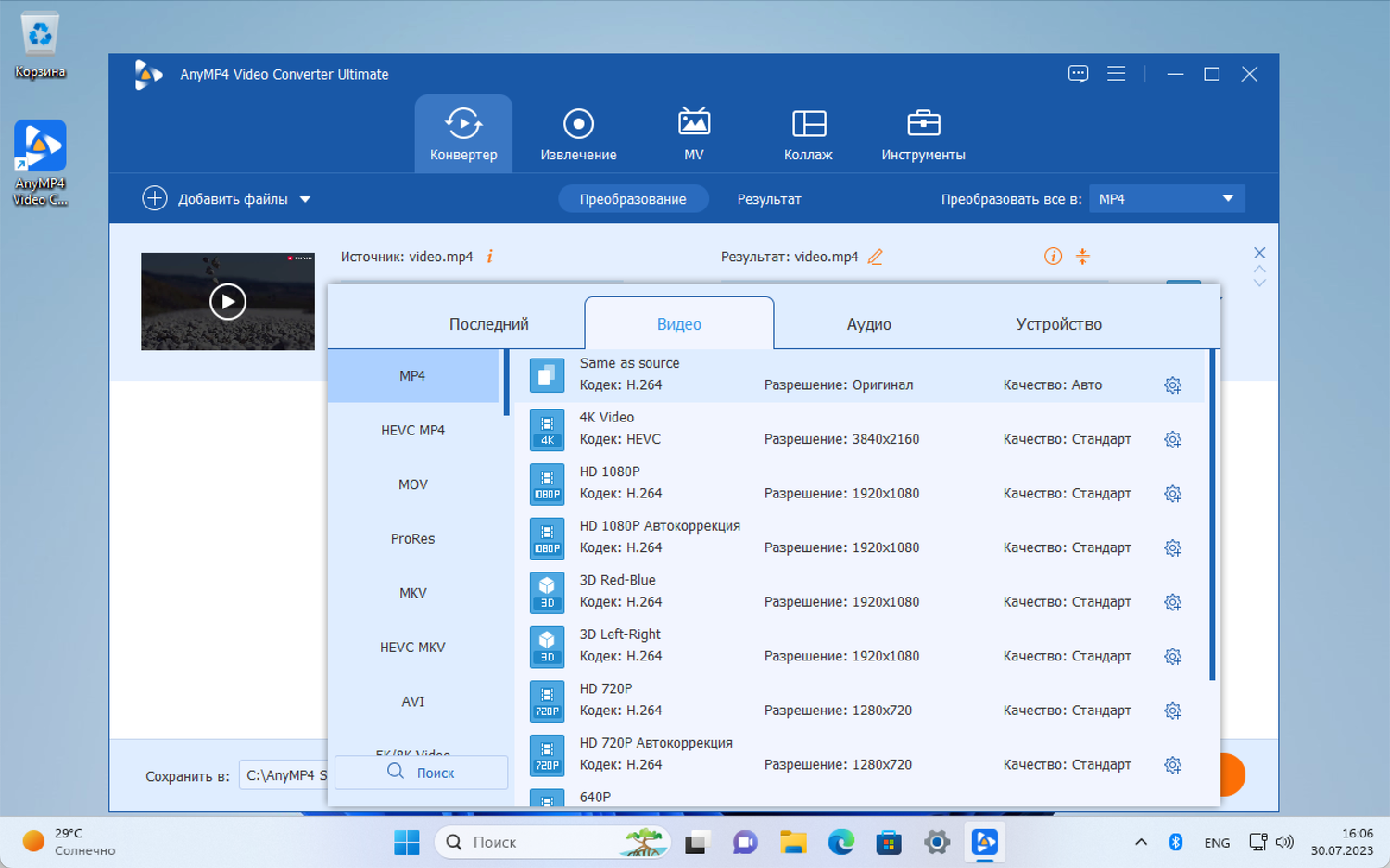1390x868 pixels.
Task: Open the Инструменты toolbox
Action: (x=923, y=134)
